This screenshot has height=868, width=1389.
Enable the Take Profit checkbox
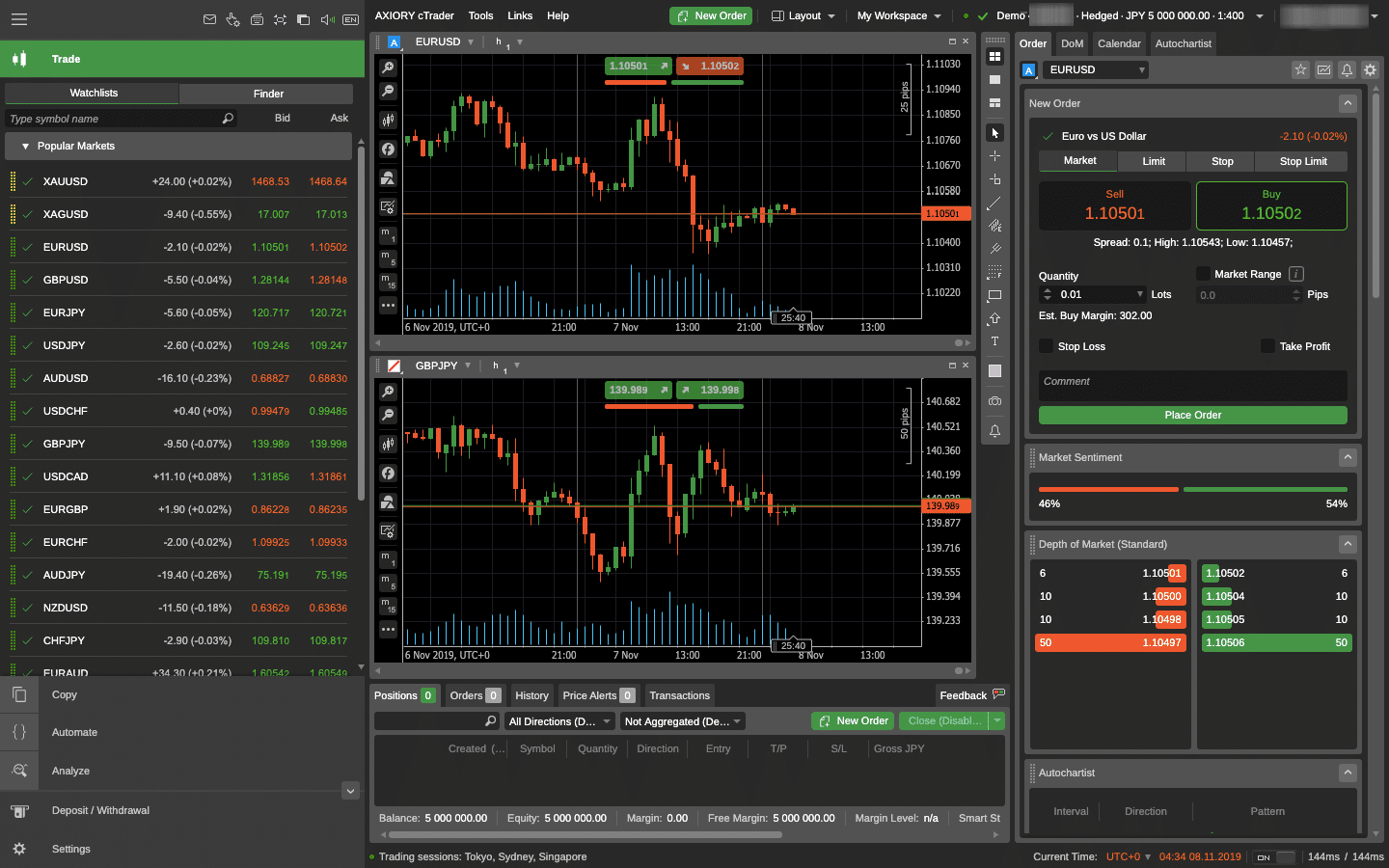click(x=1267, y=346)
